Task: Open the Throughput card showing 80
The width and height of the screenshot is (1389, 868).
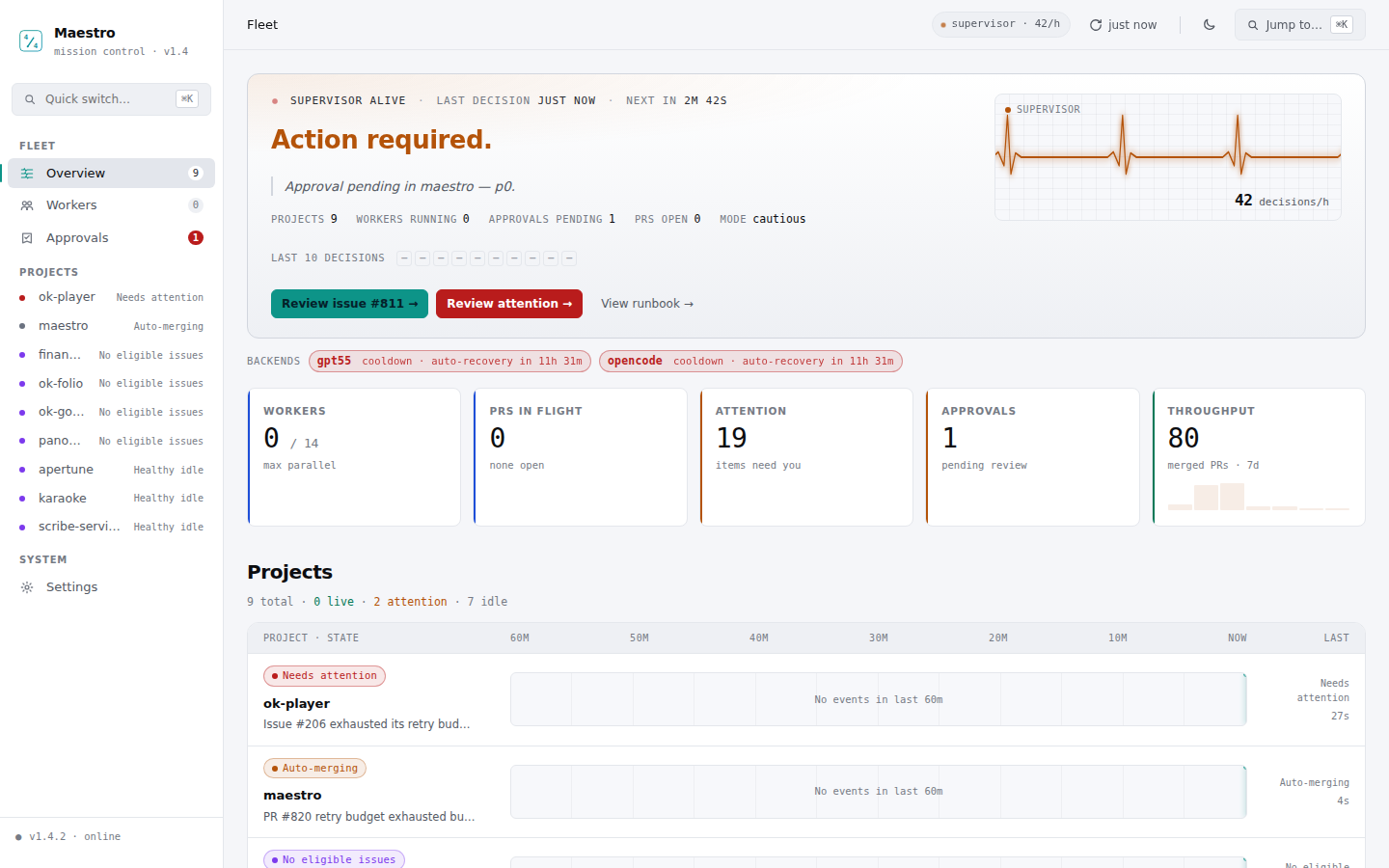Action: [1259, 457]
